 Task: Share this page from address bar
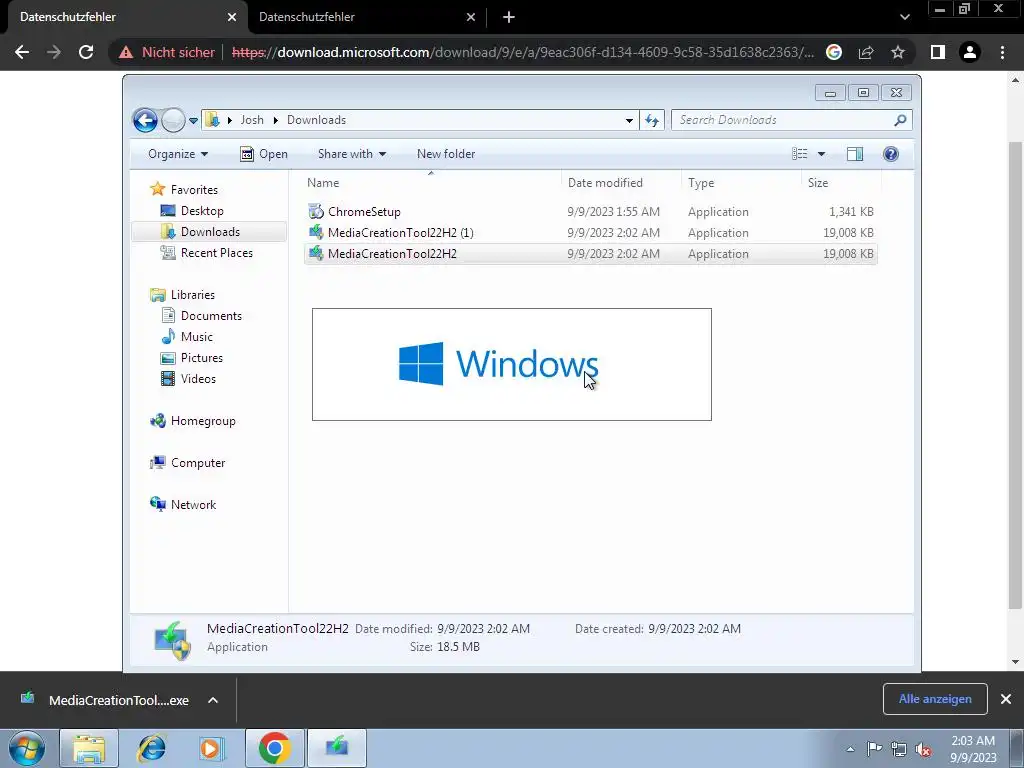[866, 52]
